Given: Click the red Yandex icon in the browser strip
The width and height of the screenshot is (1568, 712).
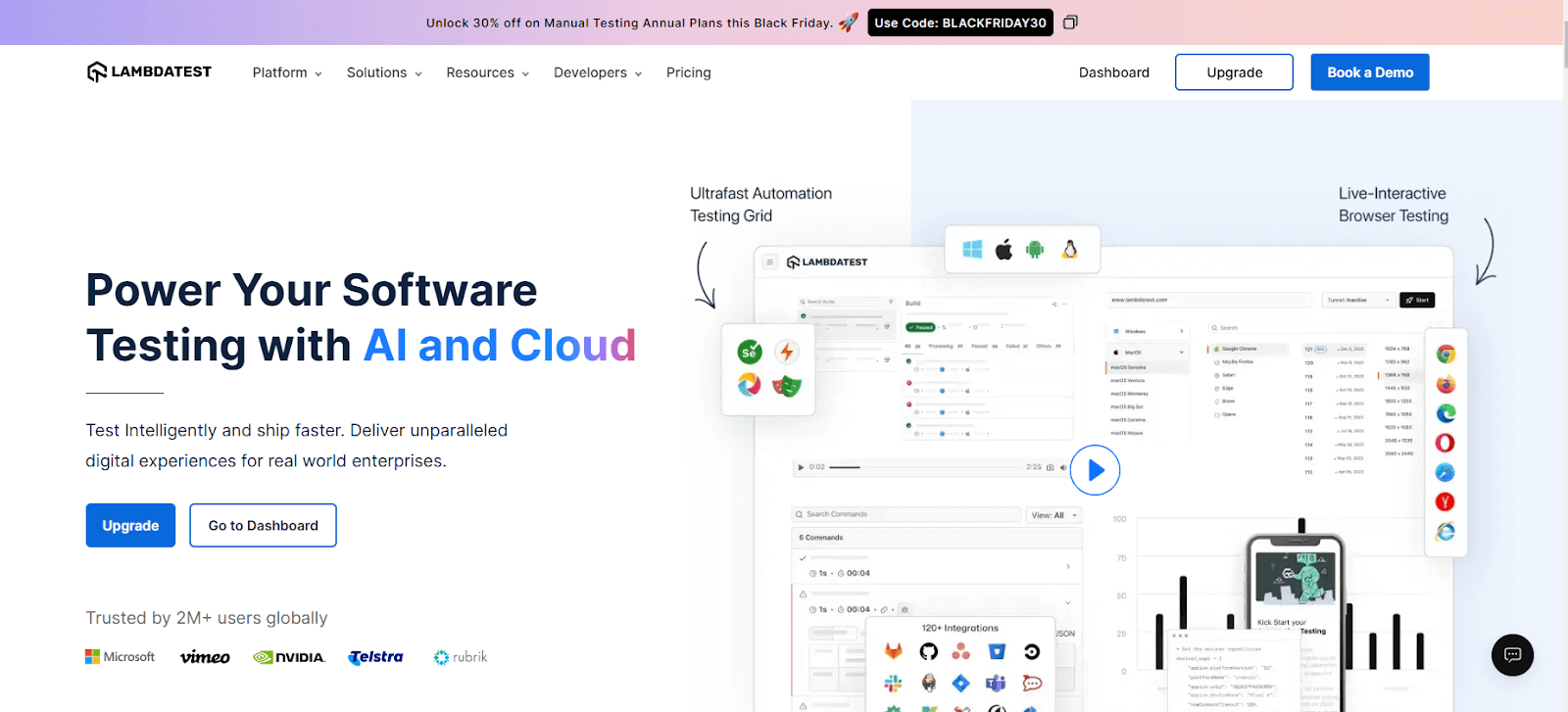Looking at the screenshot, I should coord(1445,501).
